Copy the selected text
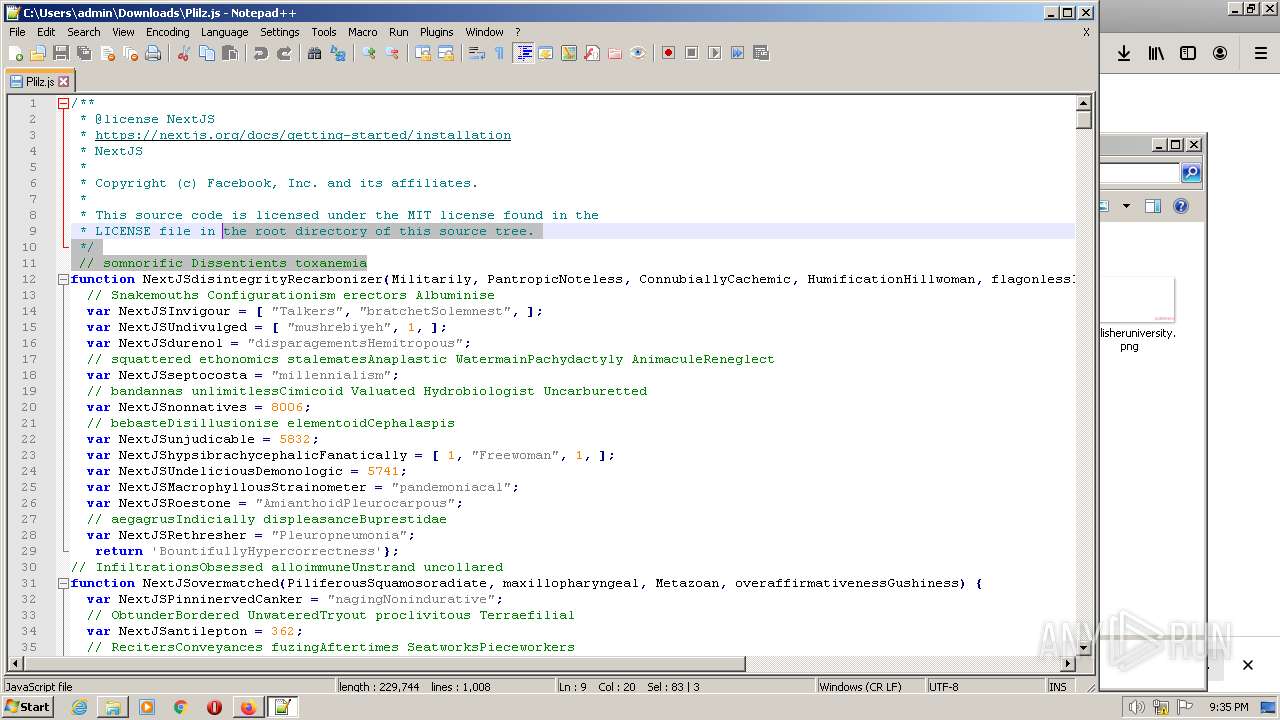1280x720 pixels. click(207, 53)
